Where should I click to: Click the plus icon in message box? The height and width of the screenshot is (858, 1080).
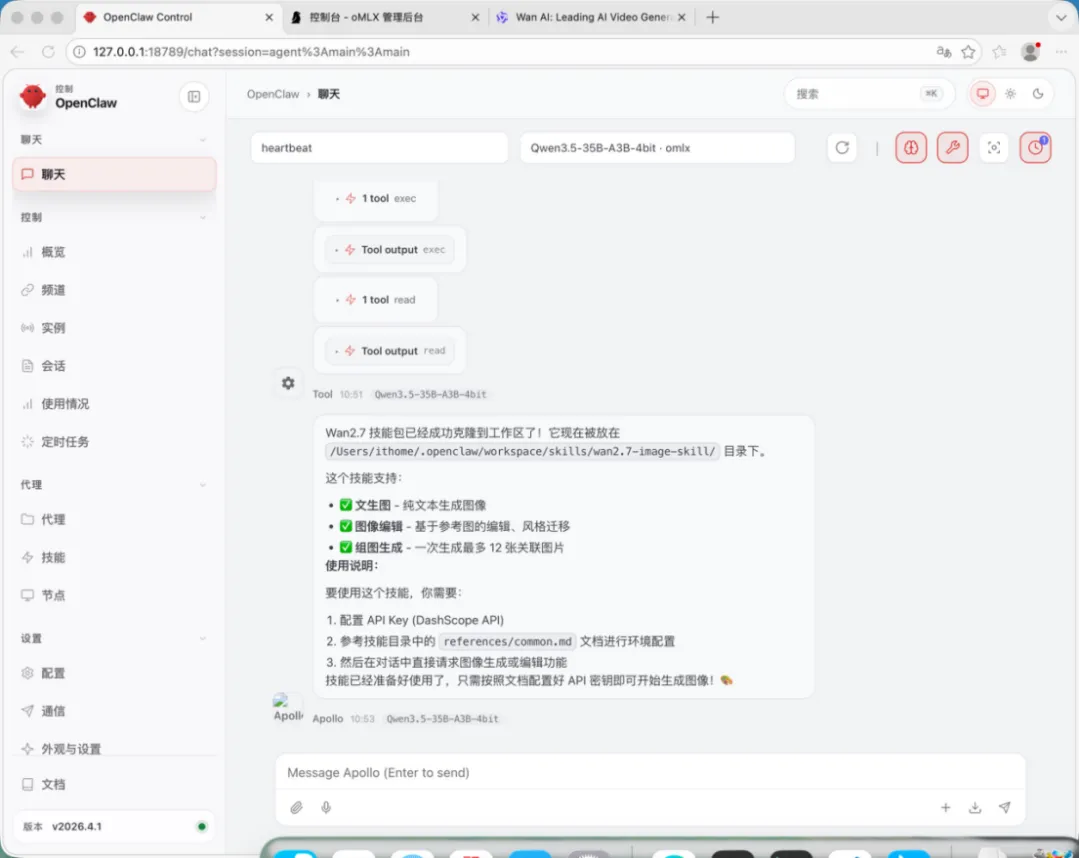(x=945, y=807)
